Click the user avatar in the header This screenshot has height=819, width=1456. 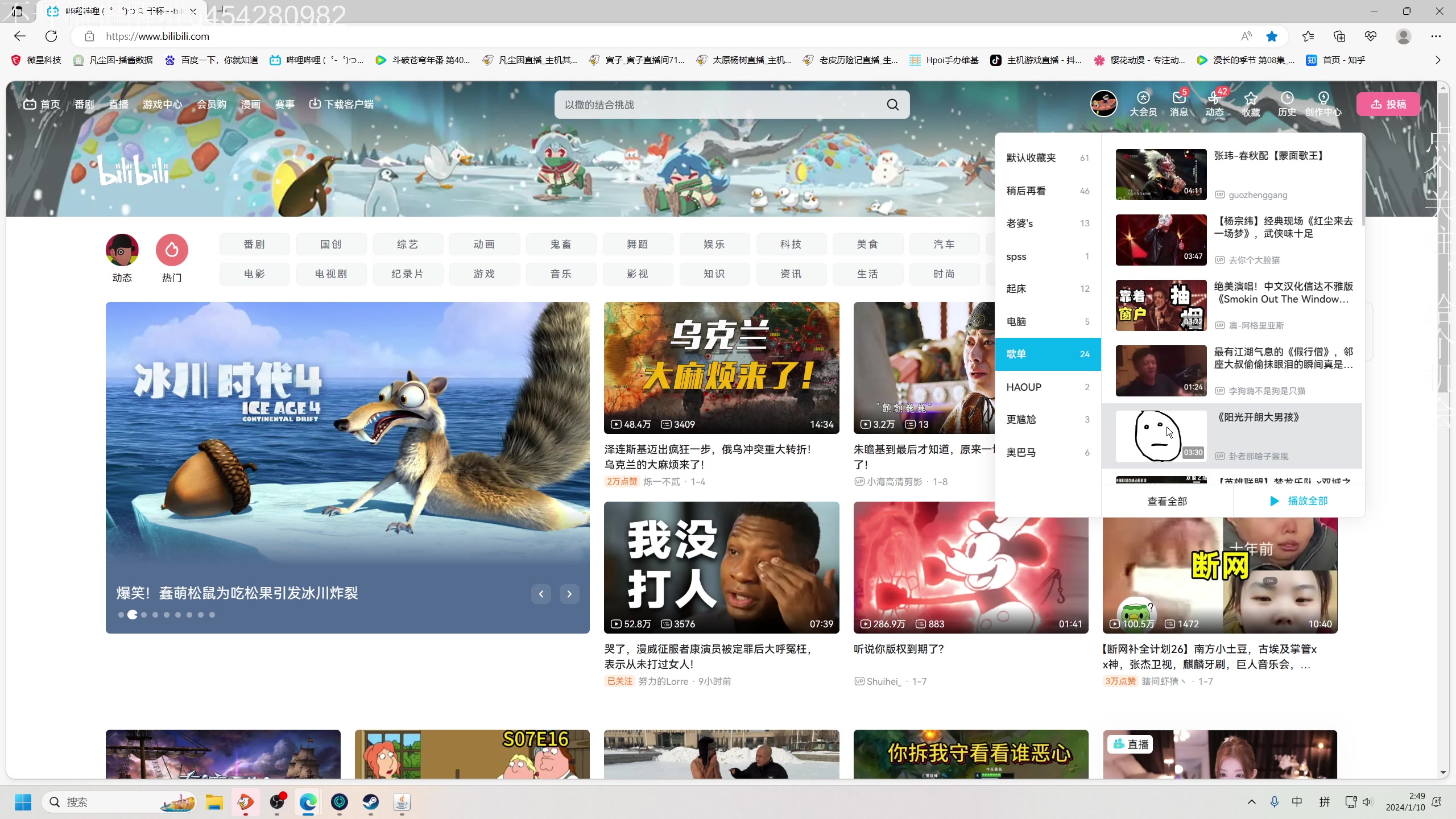click(x=1104, y=104)
